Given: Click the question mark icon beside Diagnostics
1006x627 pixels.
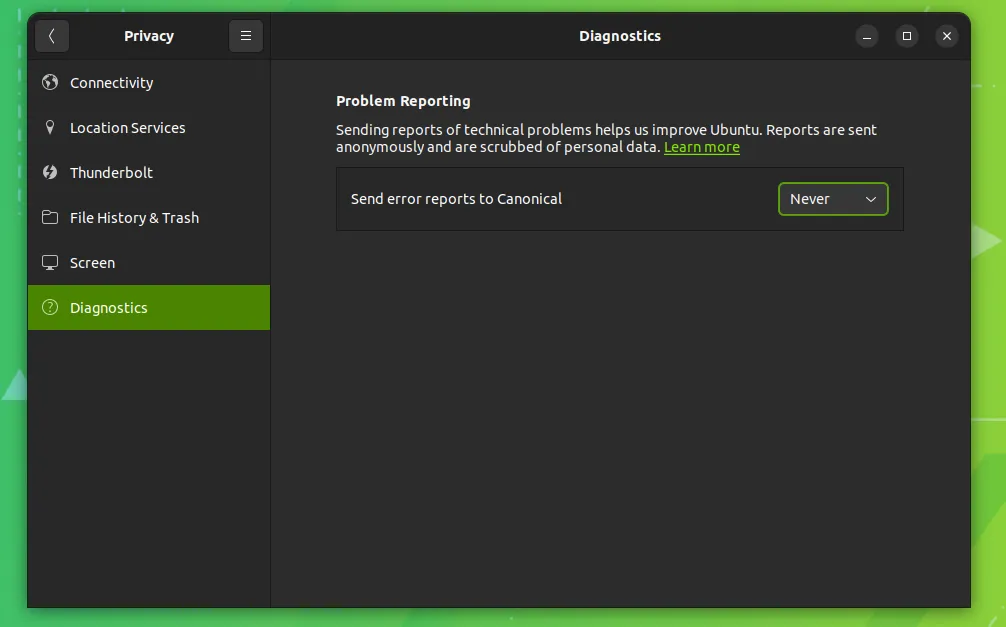Looking at the screenshot, I should [50, 308].
